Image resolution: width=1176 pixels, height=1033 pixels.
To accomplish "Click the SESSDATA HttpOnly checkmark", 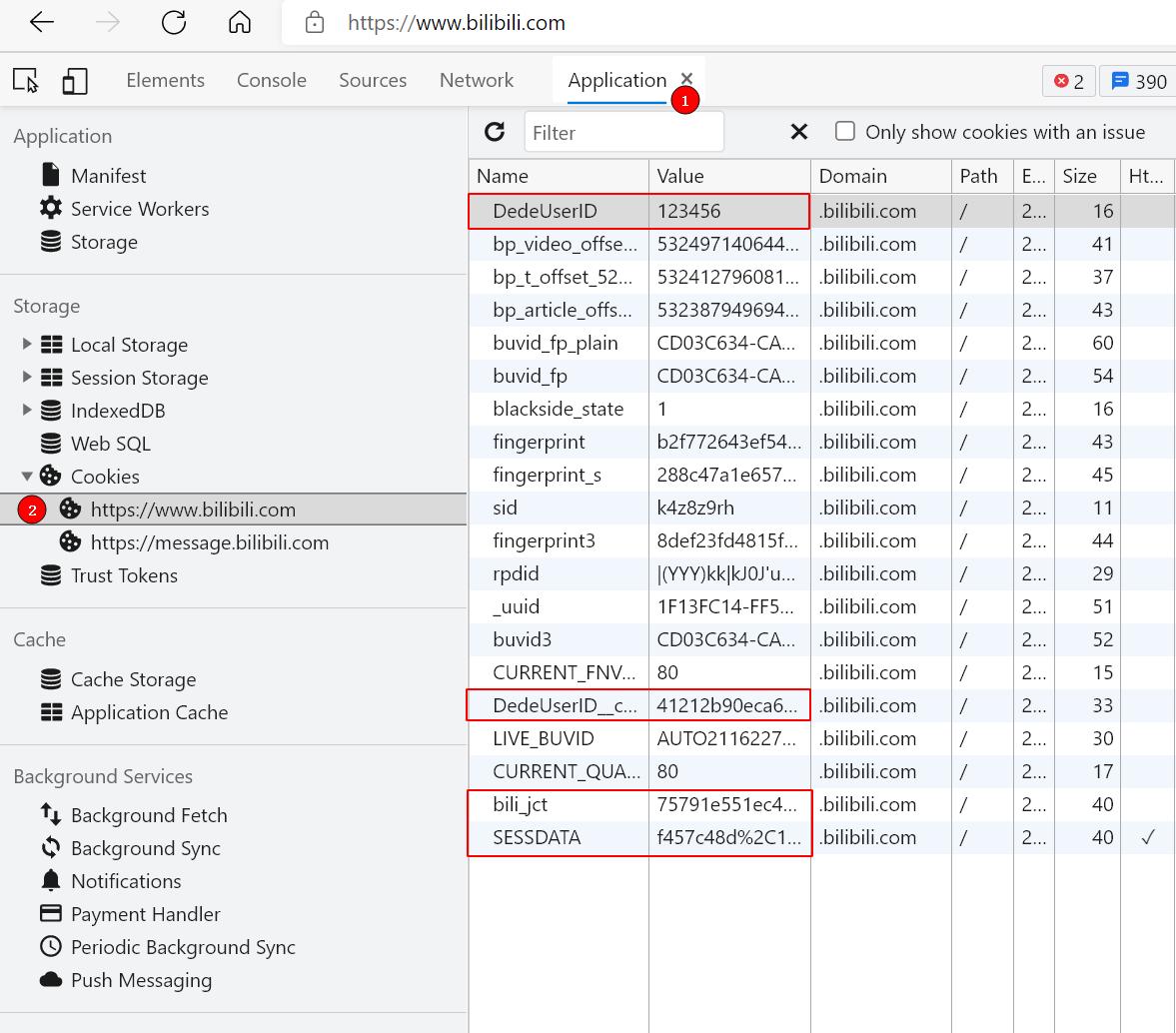I will 1147,837.
